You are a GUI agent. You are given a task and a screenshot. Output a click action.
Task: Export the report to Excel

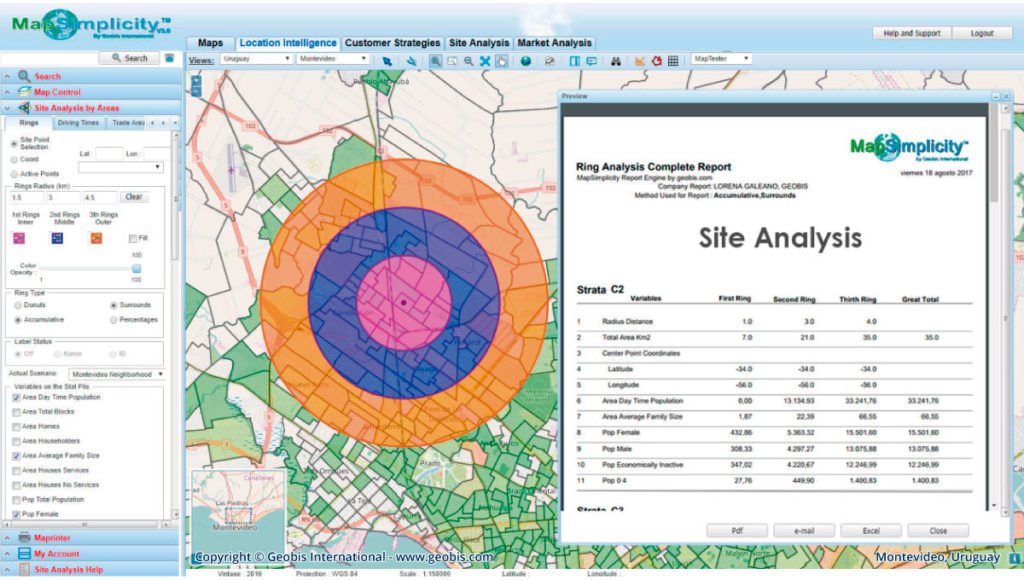(871, 531)
